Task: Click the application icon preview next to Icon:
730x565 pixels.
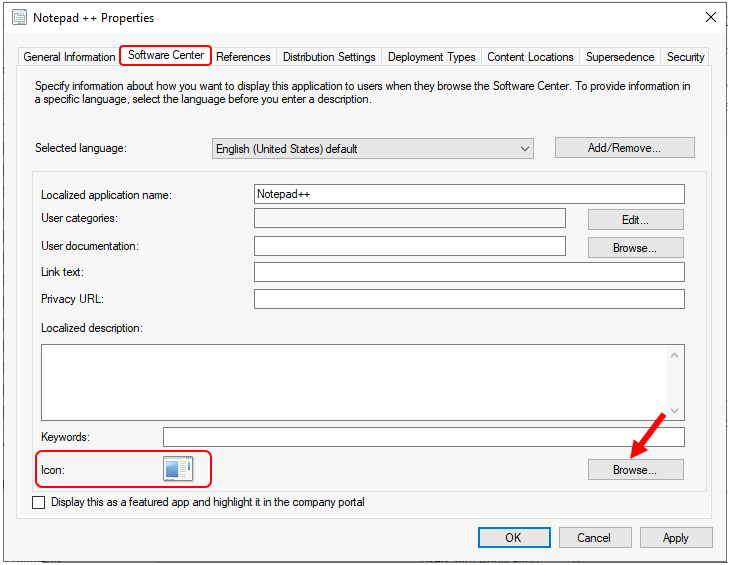Action: tap(178, 469)
